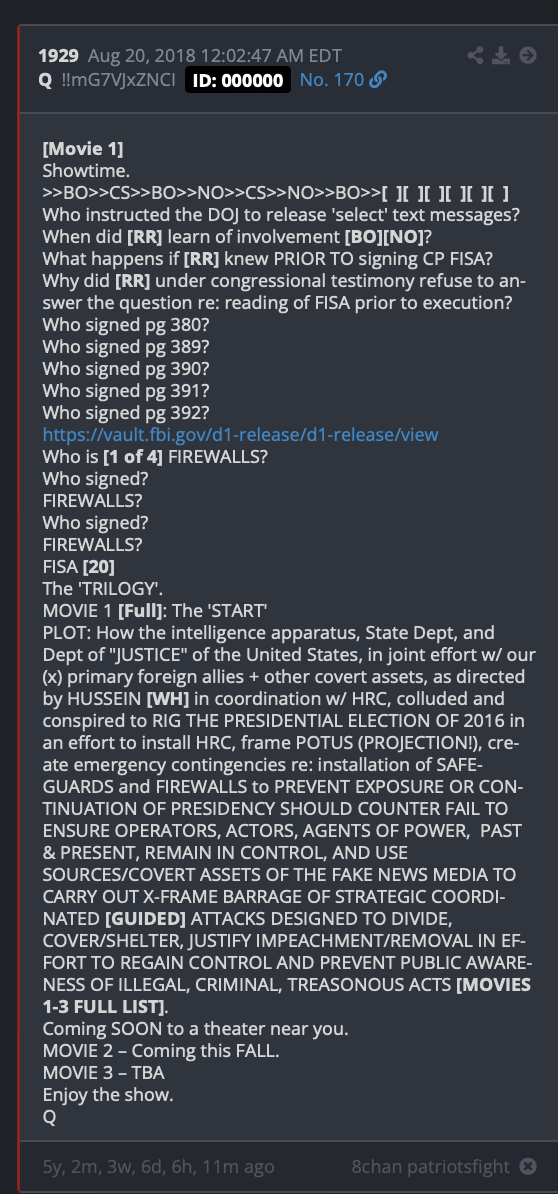
Task: Click the author name Q in header
Action: pyautogui.click(x=45, y=79)
